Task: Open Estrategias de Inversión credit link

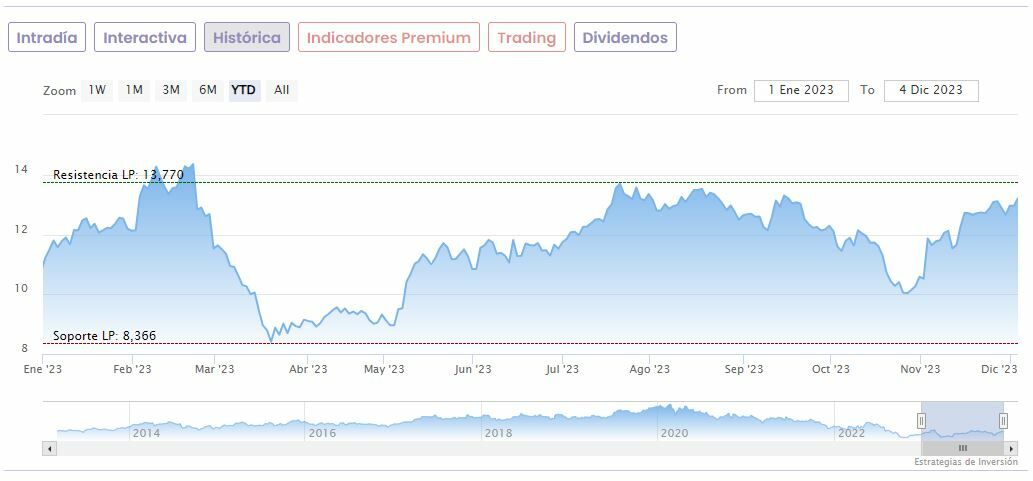Action: click(x=966, y=462)
